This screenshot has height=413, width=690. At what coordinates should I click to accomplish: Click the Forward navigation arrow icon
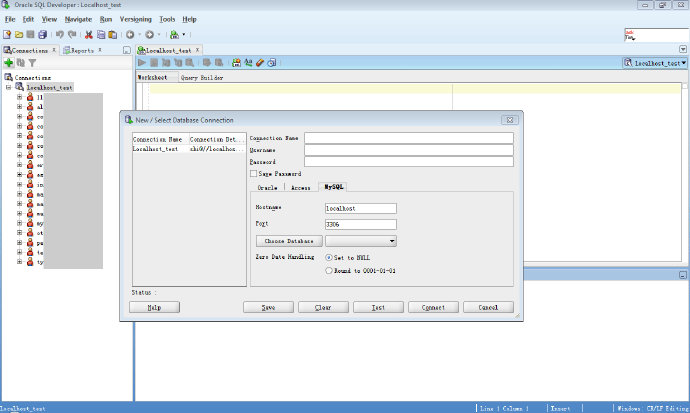pyautogui.click(x=150, y=34)
